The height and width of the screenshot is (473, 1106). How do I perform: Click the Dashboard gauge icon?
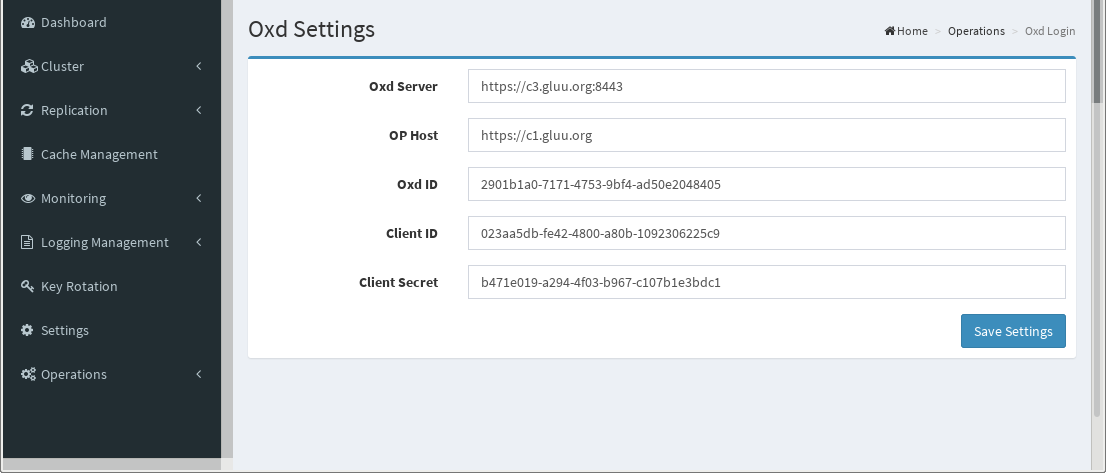tap(28, 23)
